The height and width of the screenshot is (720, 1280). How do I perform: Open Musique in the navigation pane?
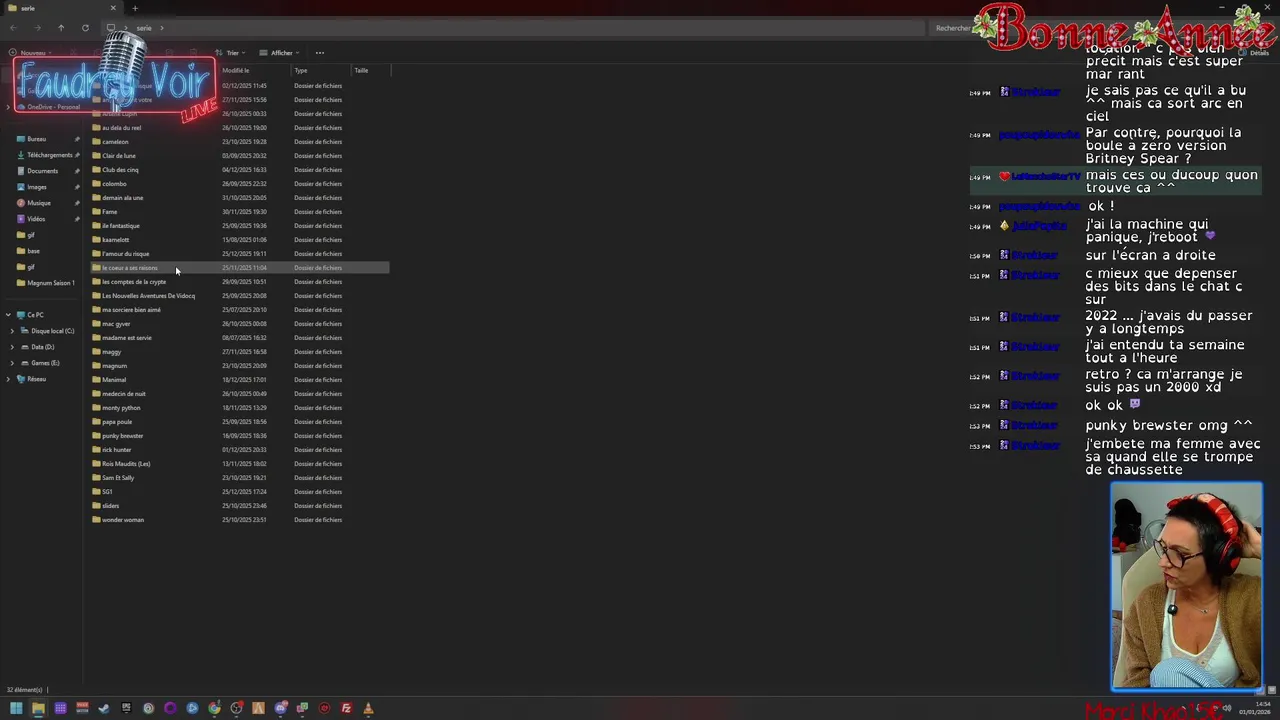tap(38, 203)
